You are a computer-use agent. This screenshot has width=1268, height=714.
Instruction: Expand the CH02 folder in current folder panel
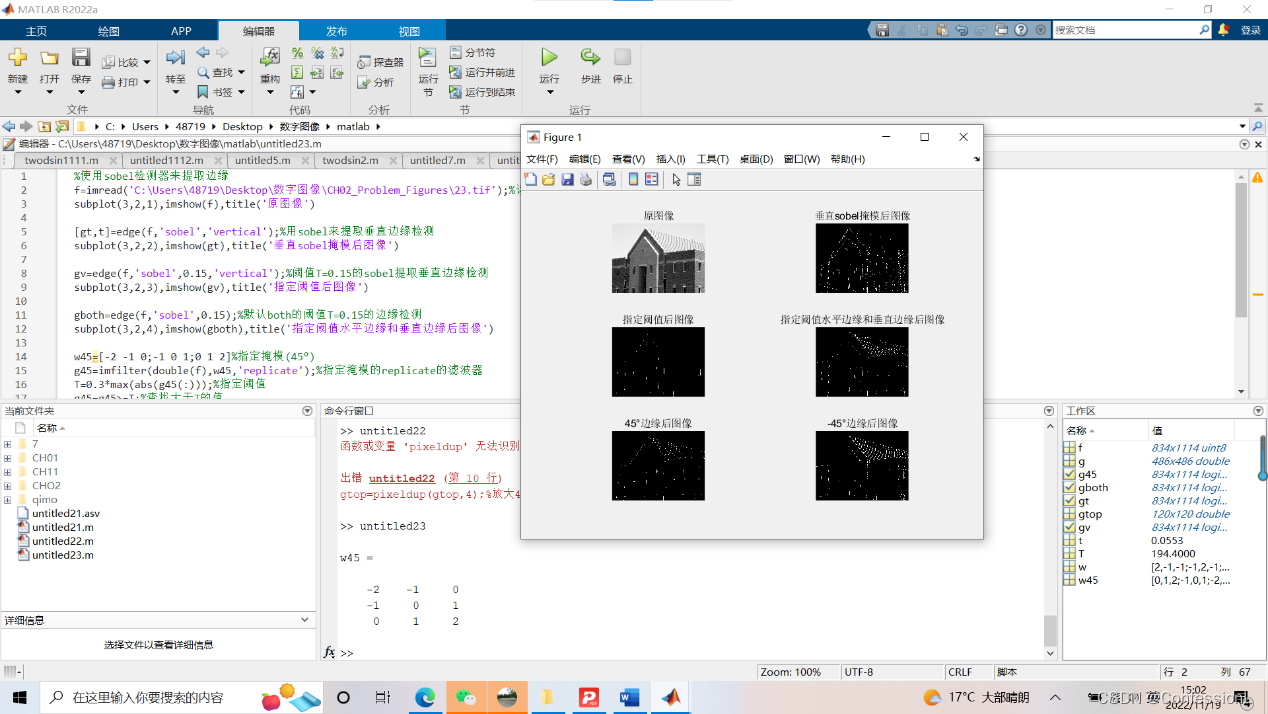7,486
